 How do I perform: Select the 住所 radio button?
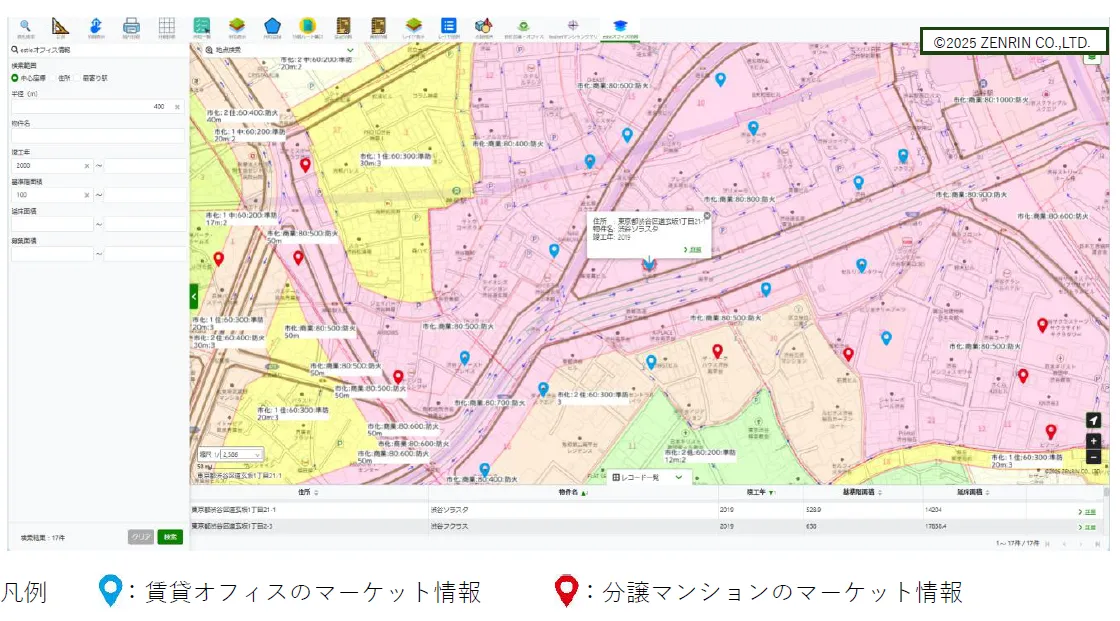[x=53, y=77]
